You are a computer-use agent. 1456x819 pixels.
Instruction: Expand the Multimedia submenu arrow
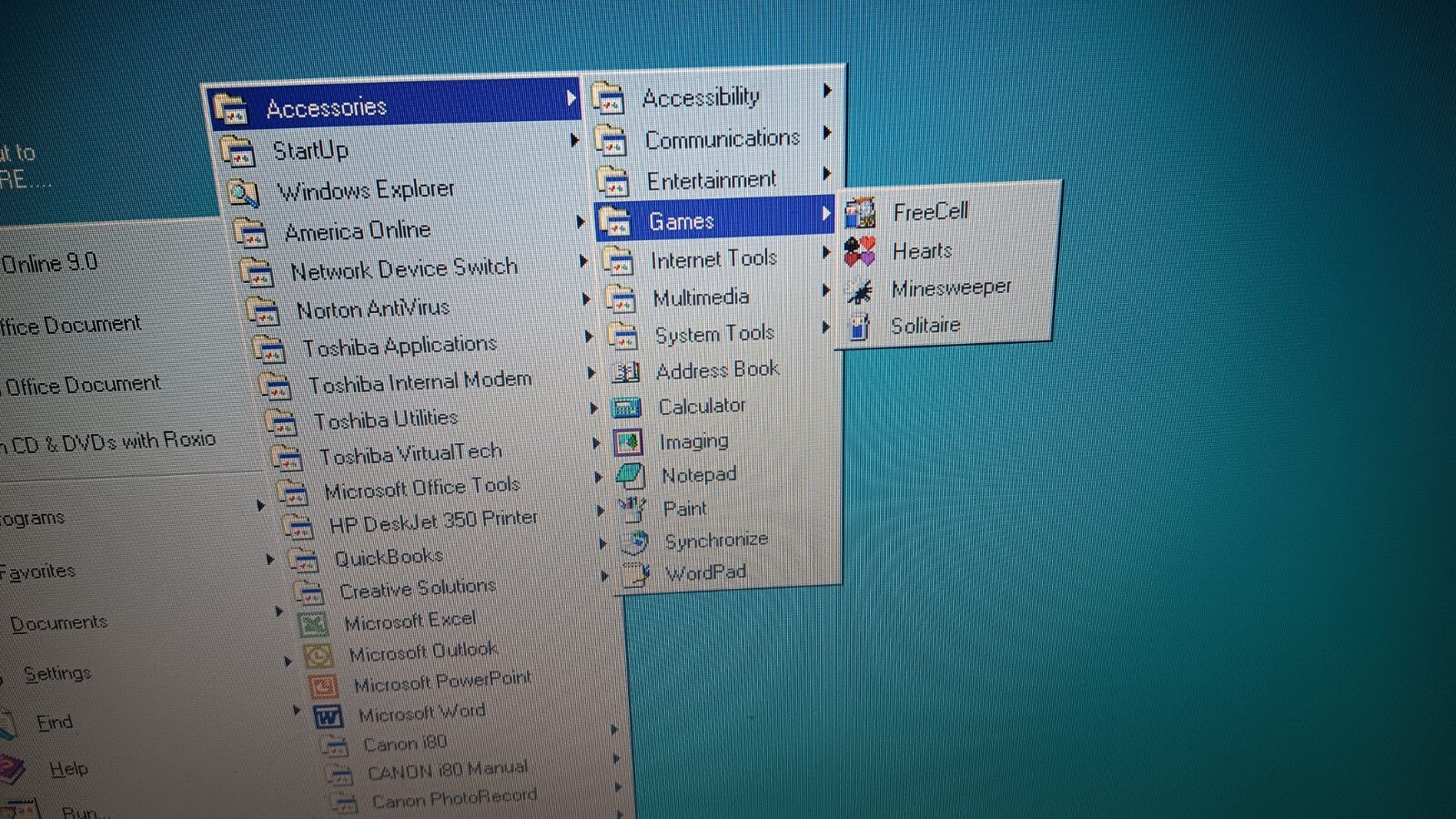pos(825,290)
